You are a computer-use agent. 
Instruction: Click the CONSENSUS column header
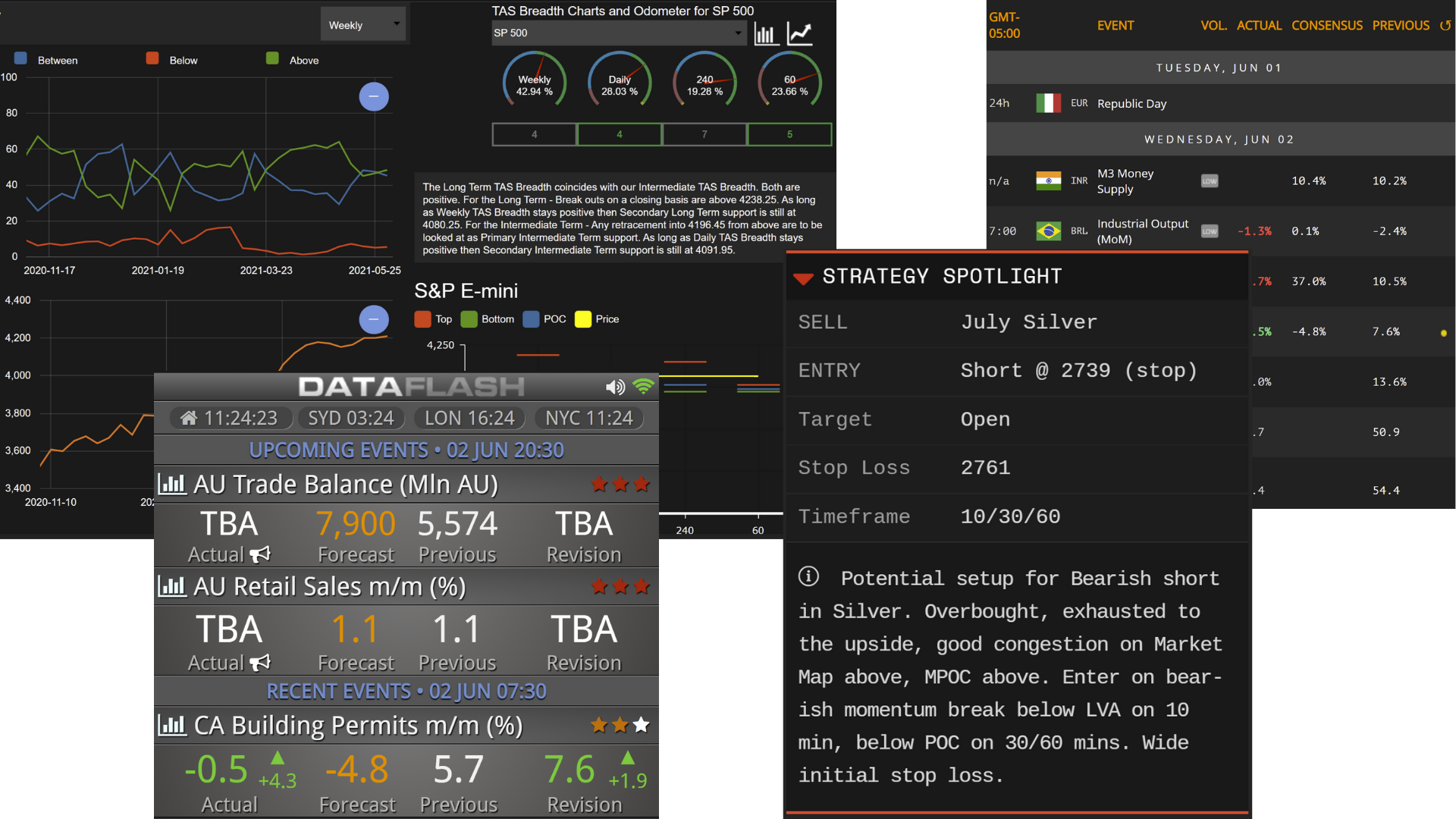click(x=1326, y=26)
